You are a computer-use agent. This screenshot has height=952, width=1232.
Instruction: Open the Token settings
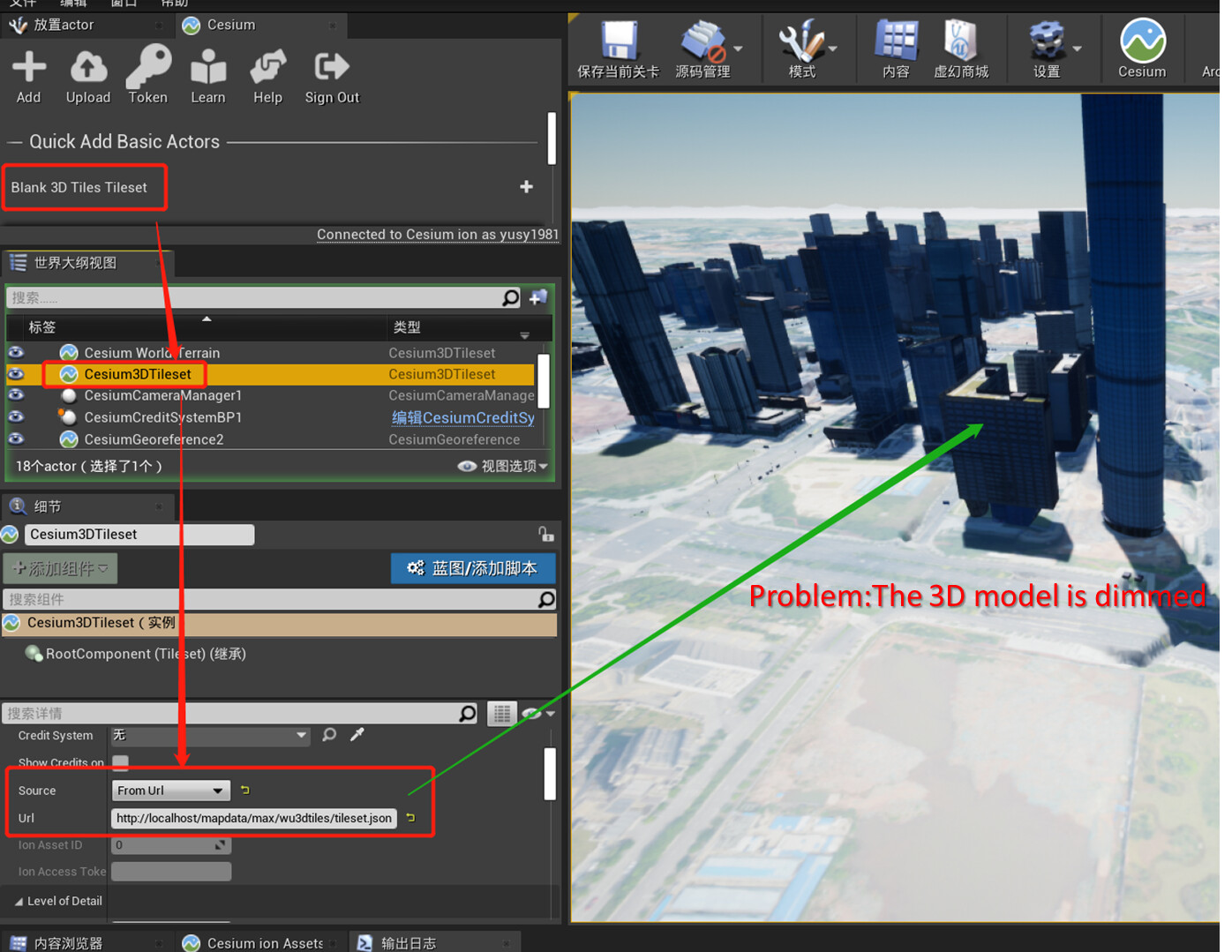[148, 77]
